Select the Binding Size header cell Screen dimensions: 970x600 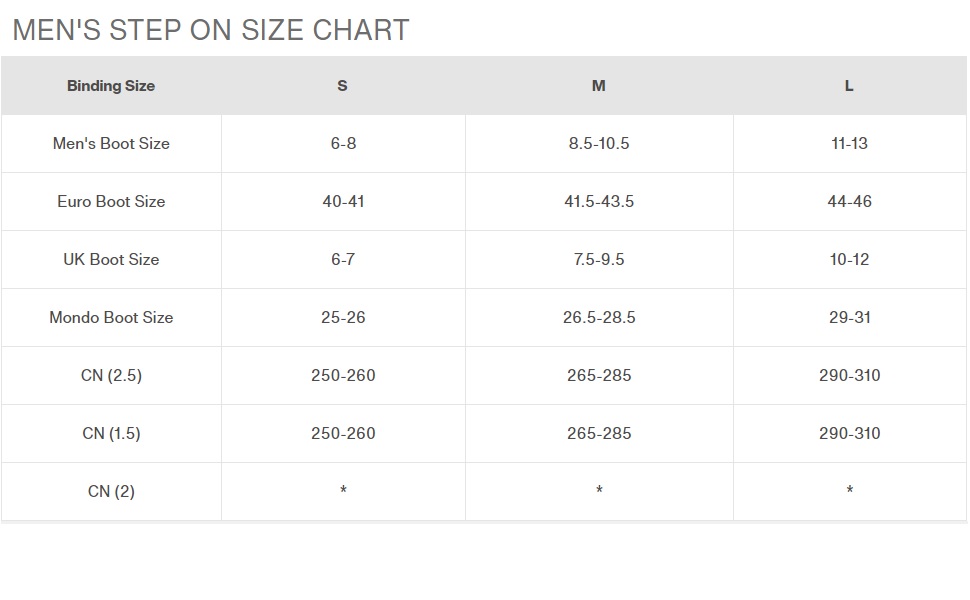(111, 86)
